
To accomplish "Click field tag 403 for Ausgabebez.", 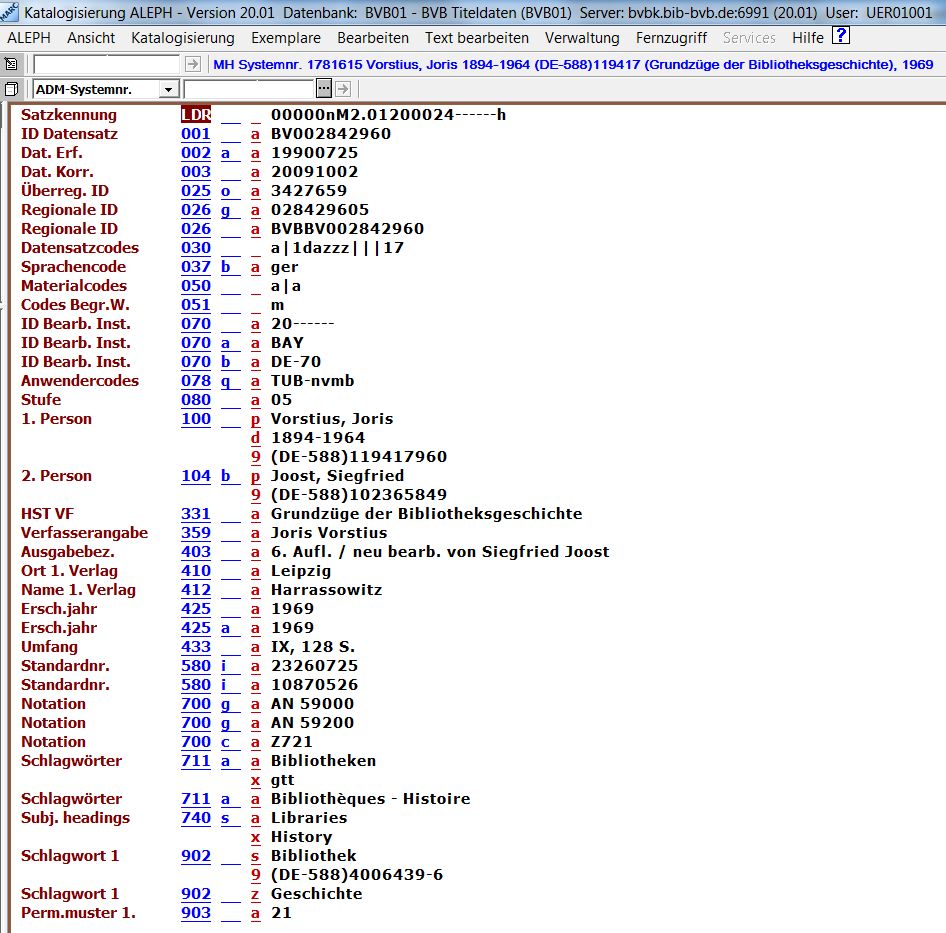I will click(x=196, y=552).
